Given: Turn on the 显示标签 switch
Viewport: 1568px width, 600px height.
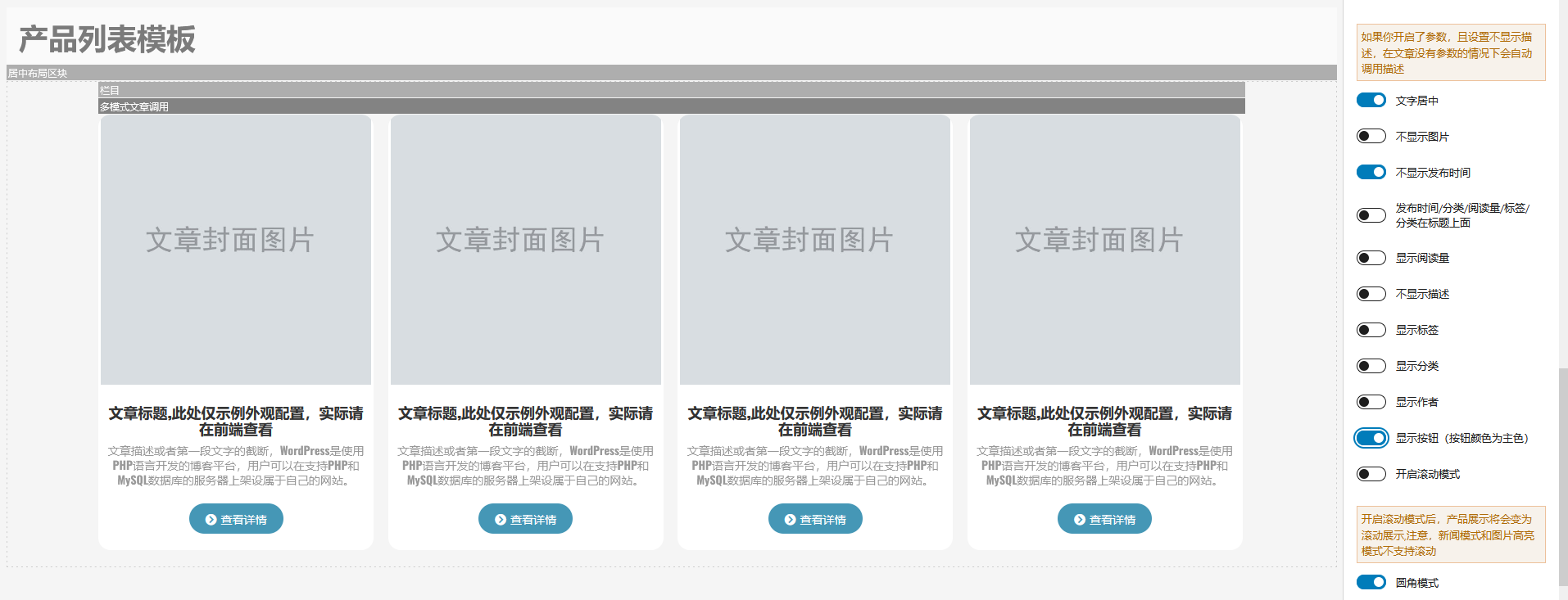Looking at the screenshot, I should pos(1371,330).
